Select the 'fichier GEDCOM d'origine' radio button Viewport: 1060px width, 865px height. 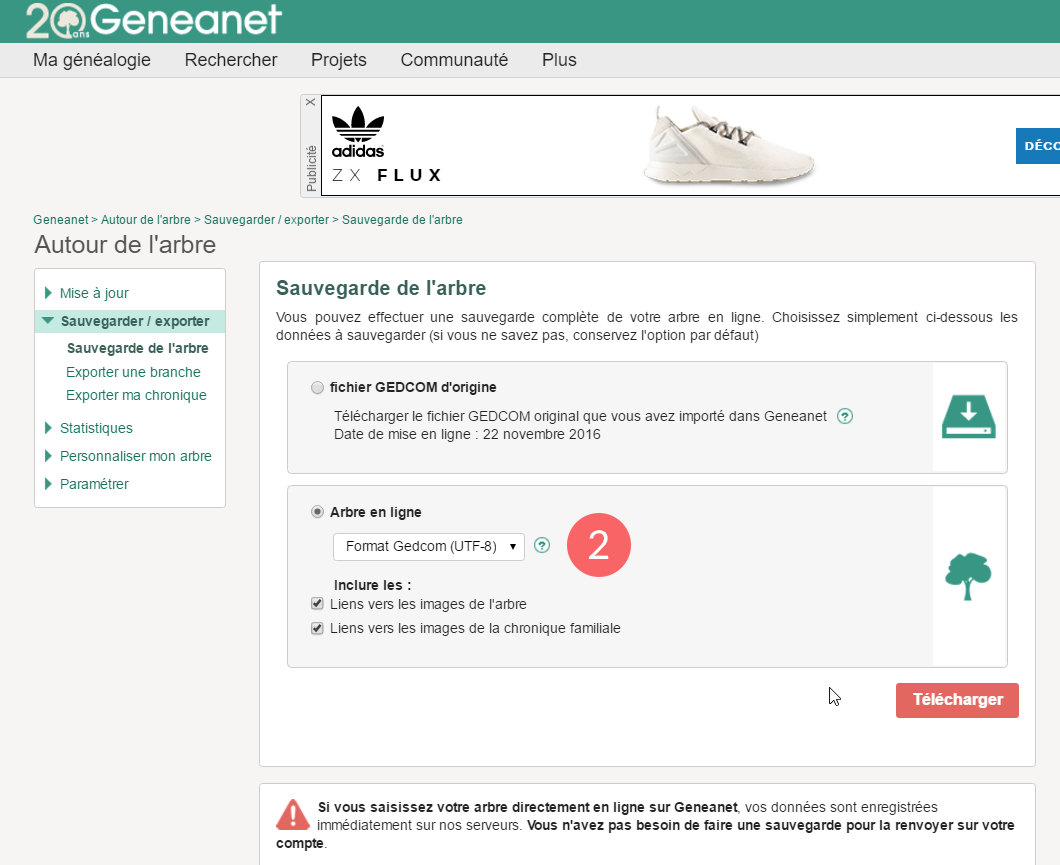pyautogui.click(x=317, y=387)
